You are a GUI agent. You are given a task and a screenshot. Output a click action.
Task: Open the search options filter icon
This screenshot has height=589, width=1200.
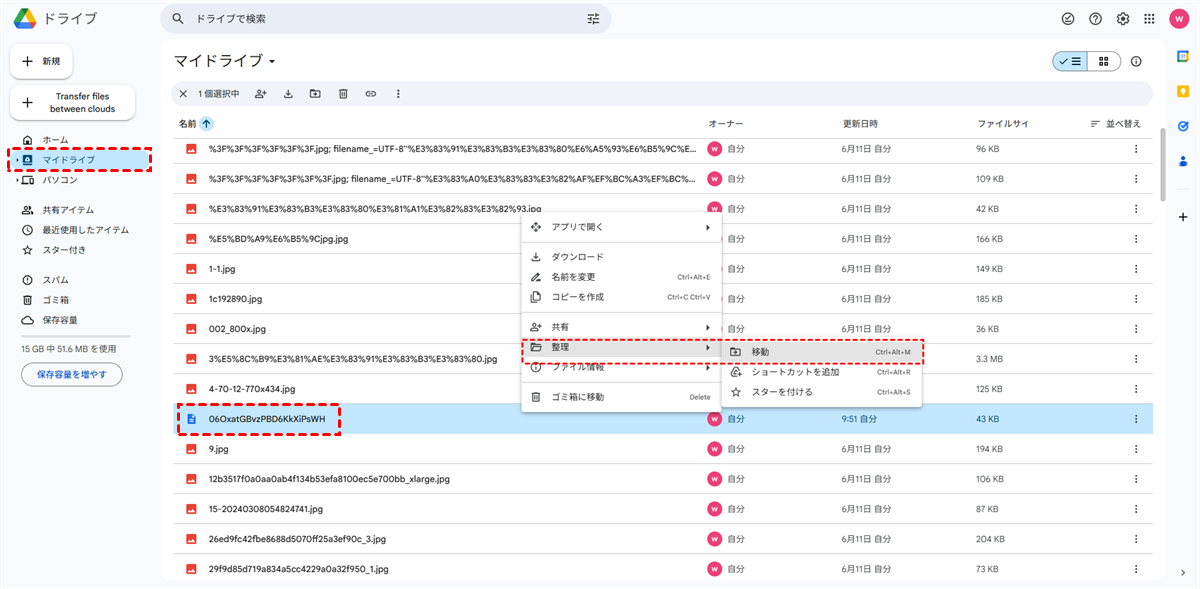594,19
